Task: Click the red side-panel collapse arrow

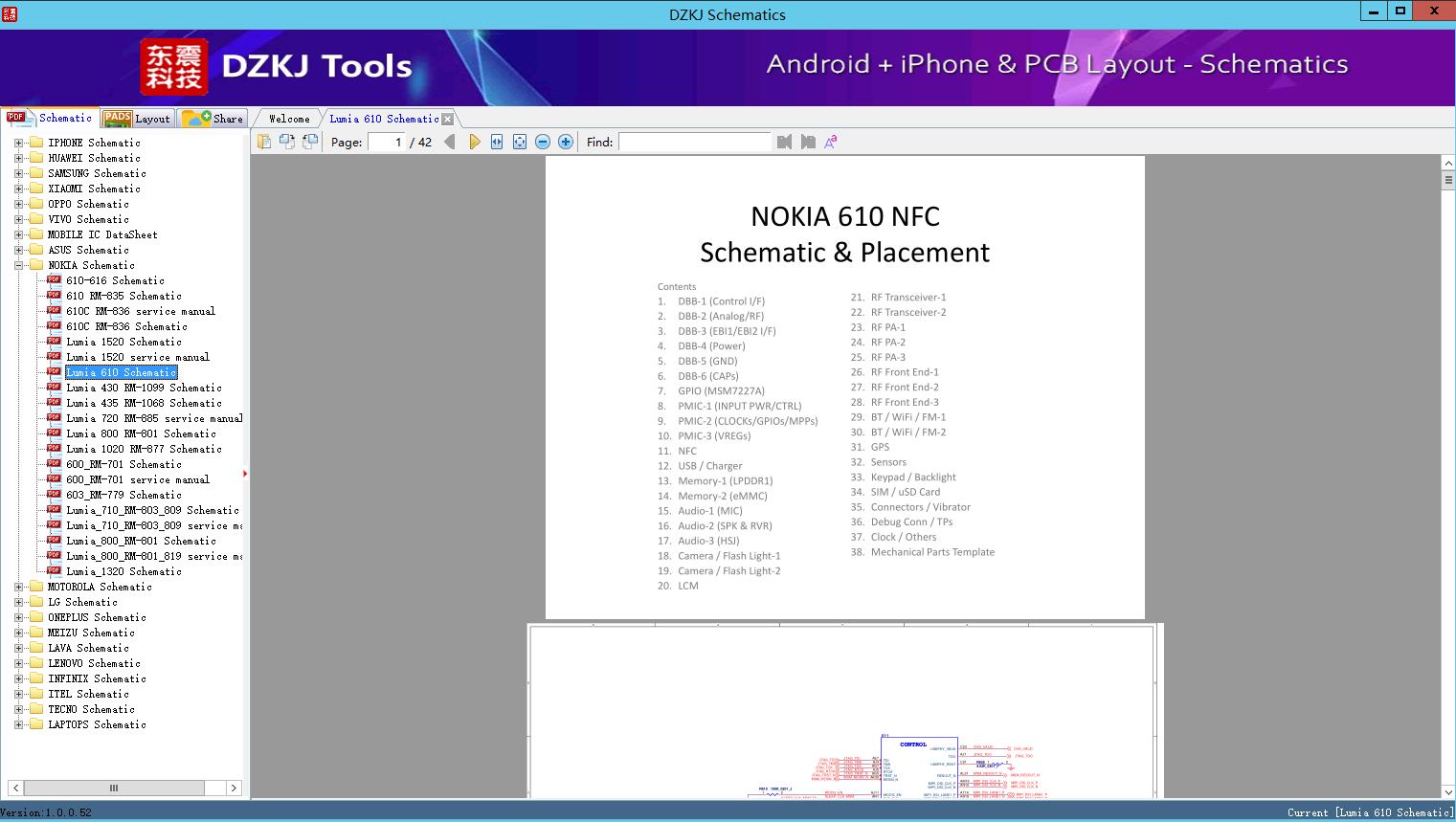Action: coord(245,473)
